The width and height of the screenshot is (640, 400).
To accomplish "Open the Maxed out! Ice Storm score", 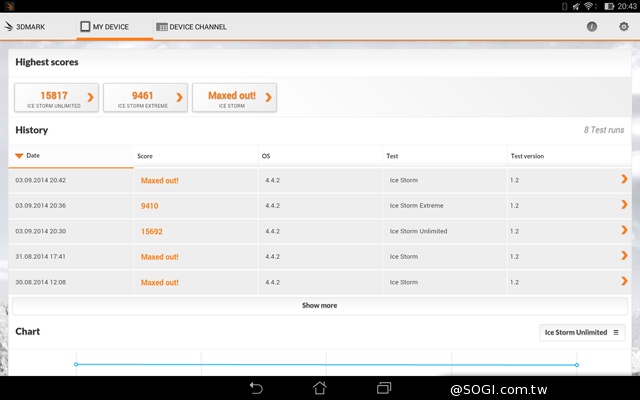I will (x=234, y=98).
